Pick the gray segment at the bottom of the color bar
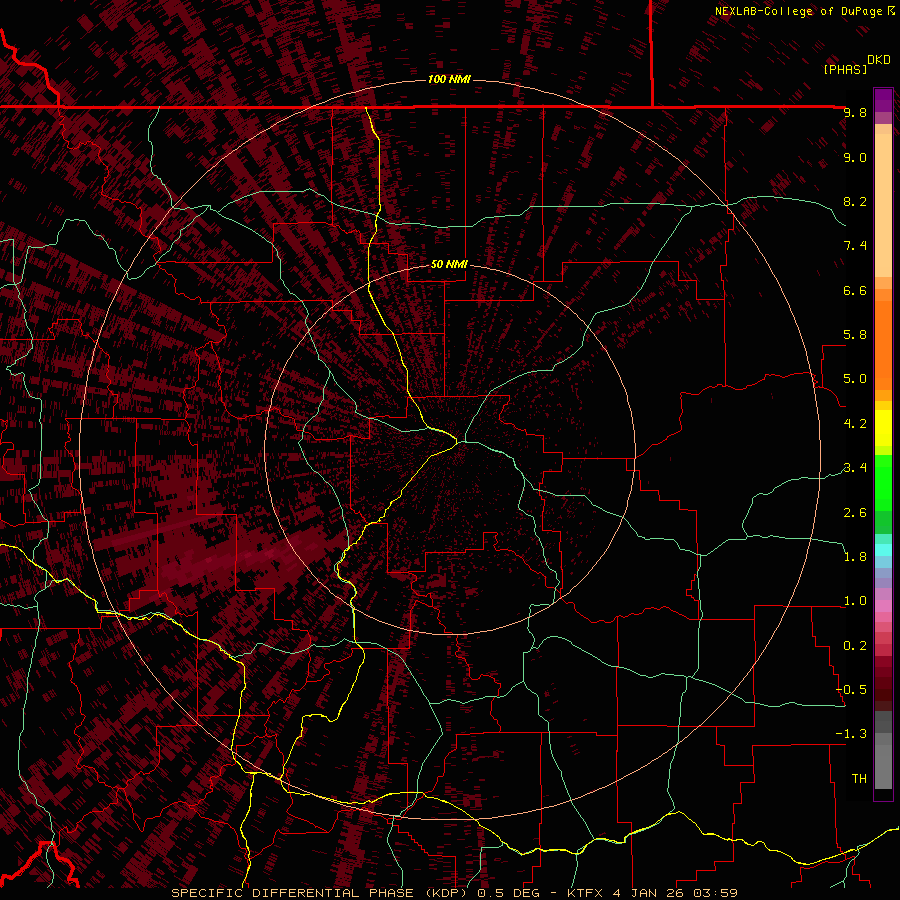The width and height of the screenshot is (900, 900). [x=883, y=761]
